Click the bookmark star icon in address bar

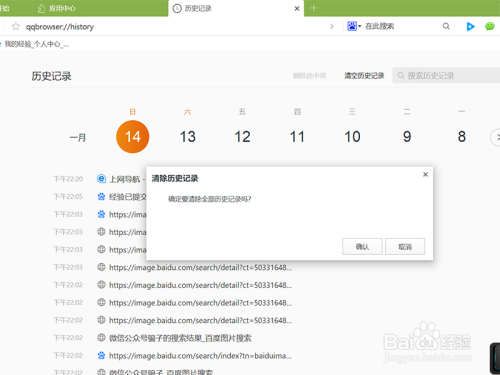(16, 26)
